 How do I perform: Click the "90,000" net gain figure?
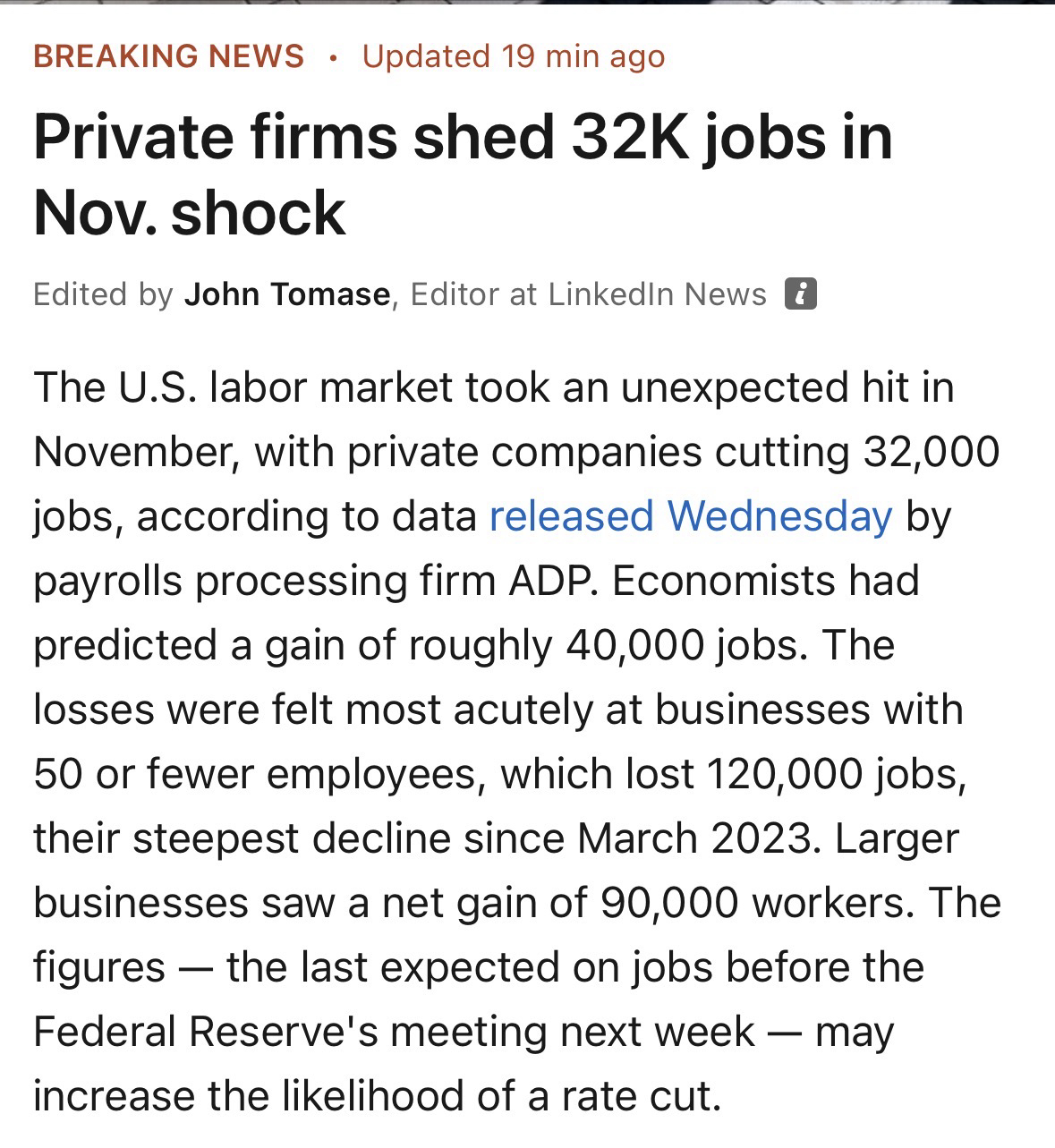(x=668, y=903)
